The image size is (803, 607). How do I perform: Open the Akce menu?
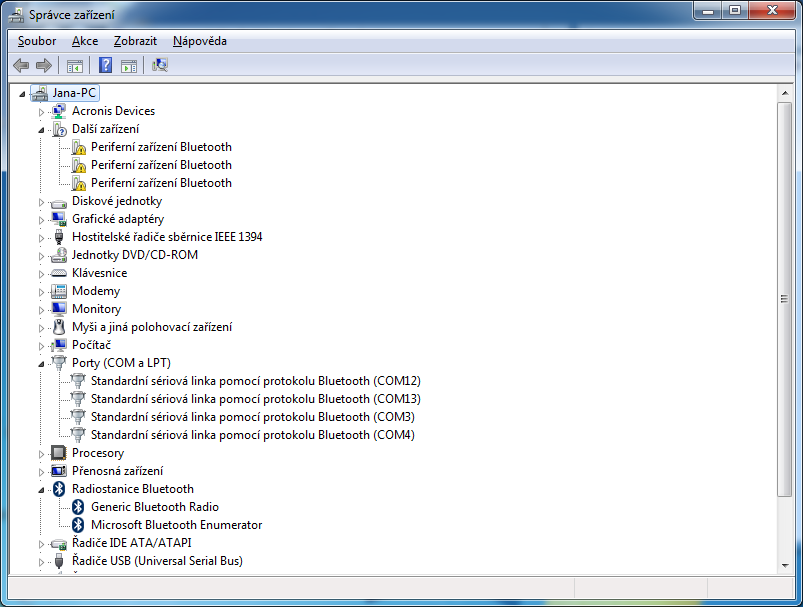(x=85, y=41)
